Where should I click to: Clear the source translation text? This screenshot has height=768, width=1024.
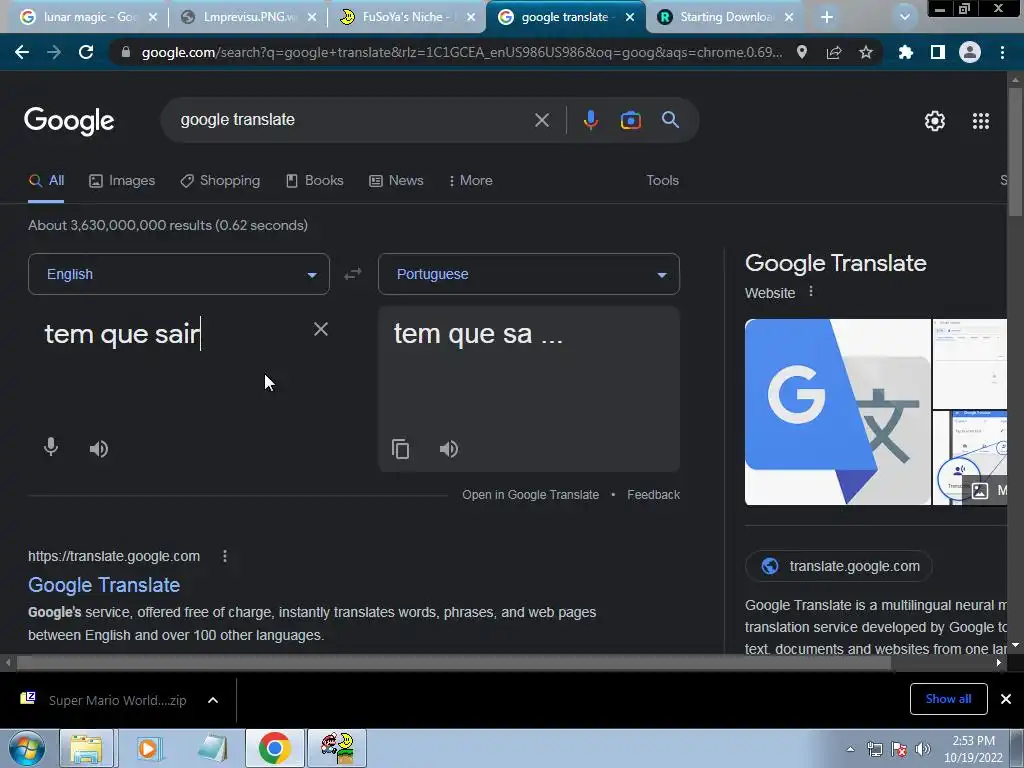(x=321, y=329)
